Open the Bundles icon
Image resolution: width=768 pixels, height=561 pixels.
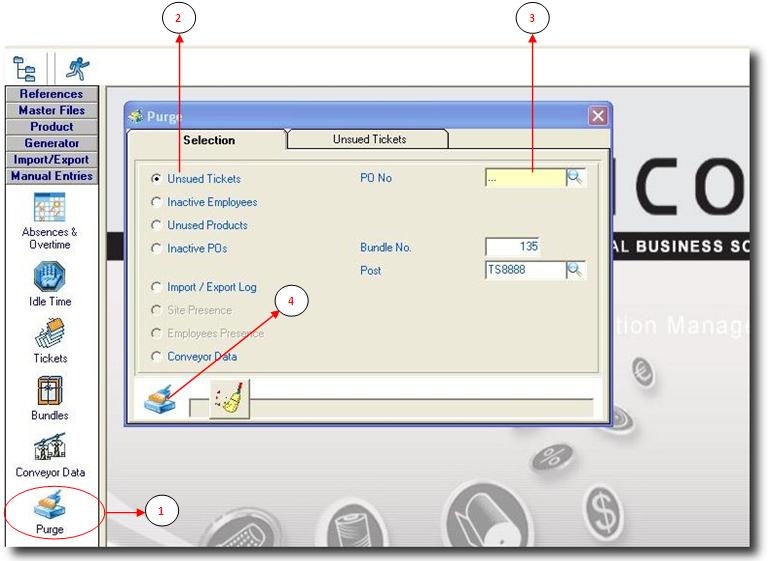[50, 390]
